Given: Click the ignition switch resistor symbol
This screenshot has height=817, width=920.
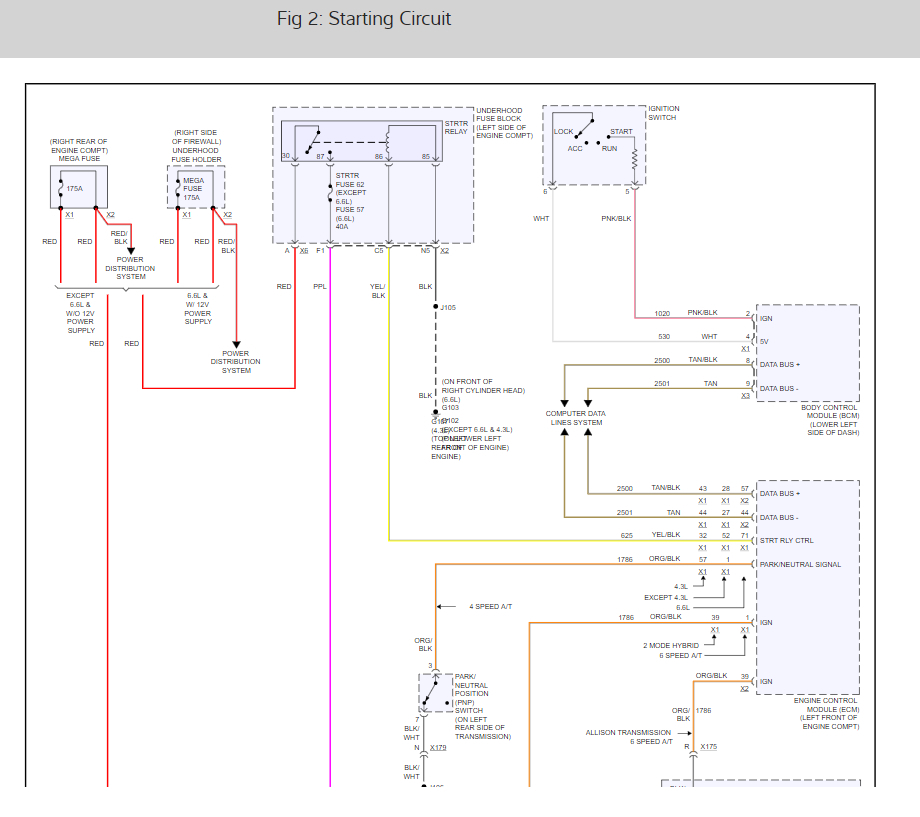Looking at the screenshot, I should coord(634,158).
